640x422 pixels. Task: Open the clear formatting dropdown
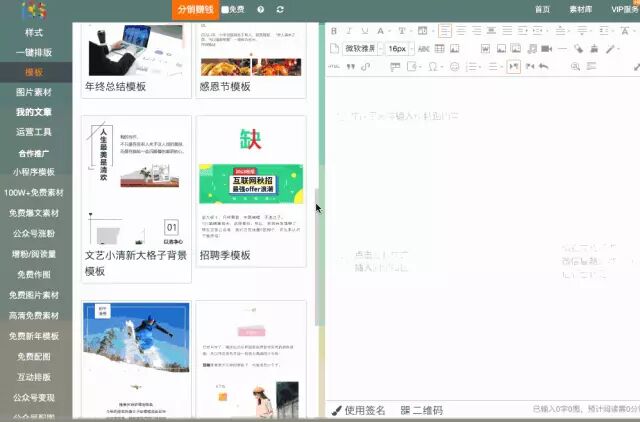point(627,31)
